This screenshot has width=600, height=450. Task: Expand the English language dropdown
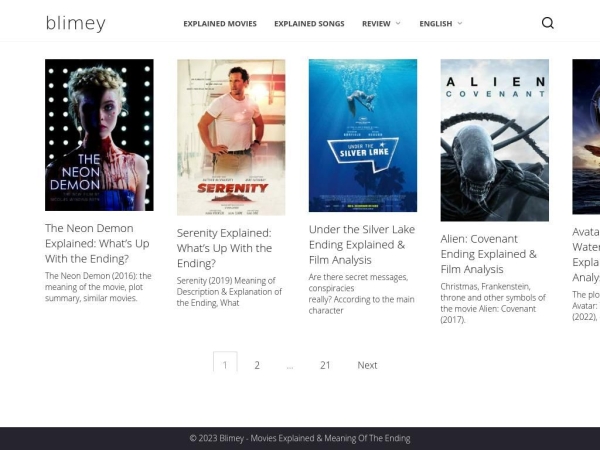click(x=441, y=23)
